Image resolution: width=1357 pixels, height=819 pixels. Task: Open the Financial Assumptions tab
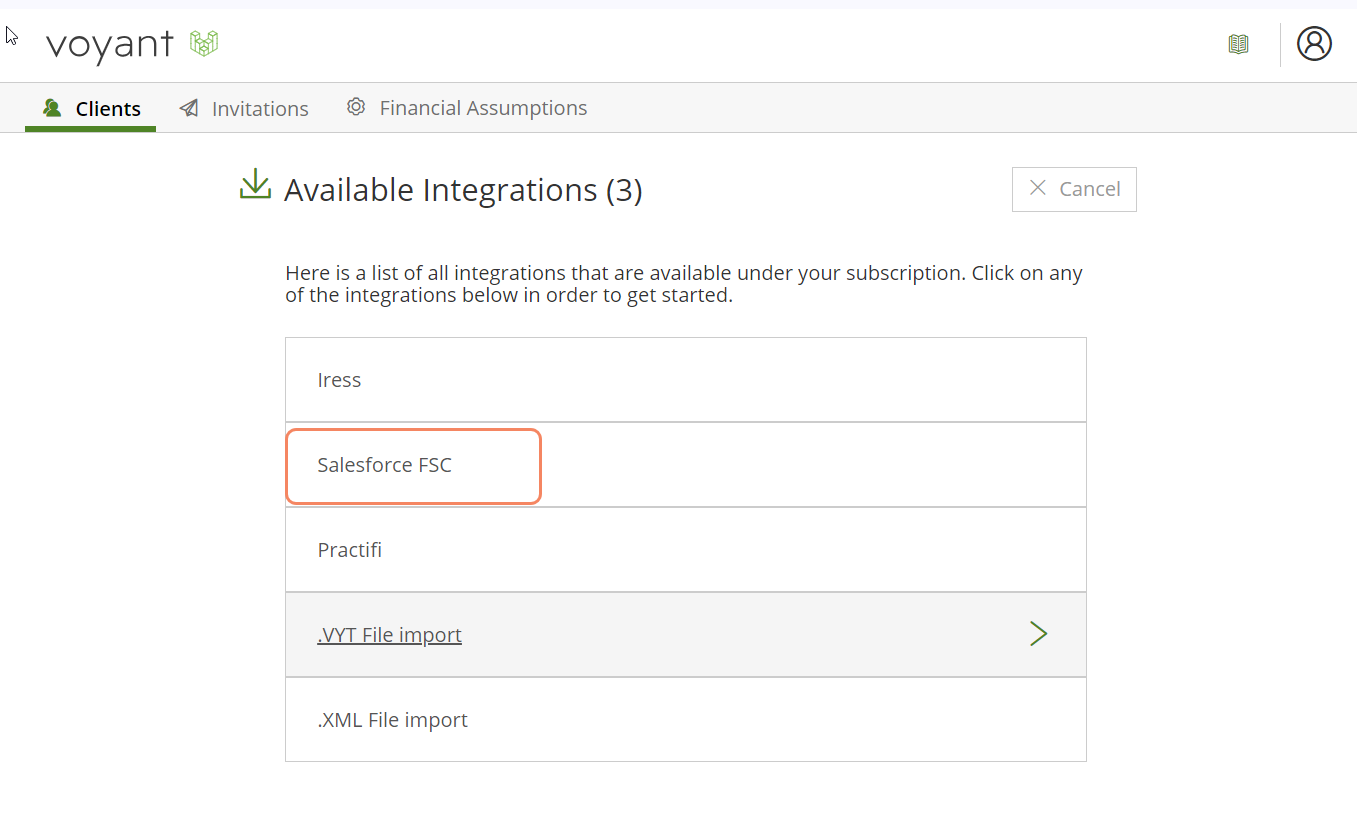[467, 108]
